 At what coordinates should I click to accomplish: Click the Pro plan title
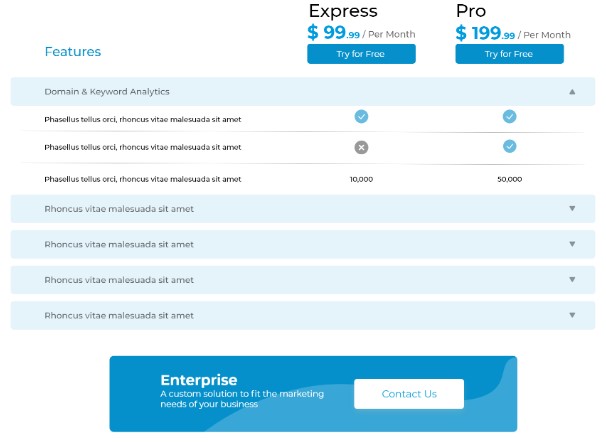pyautogui.click(x=471, y=11)
